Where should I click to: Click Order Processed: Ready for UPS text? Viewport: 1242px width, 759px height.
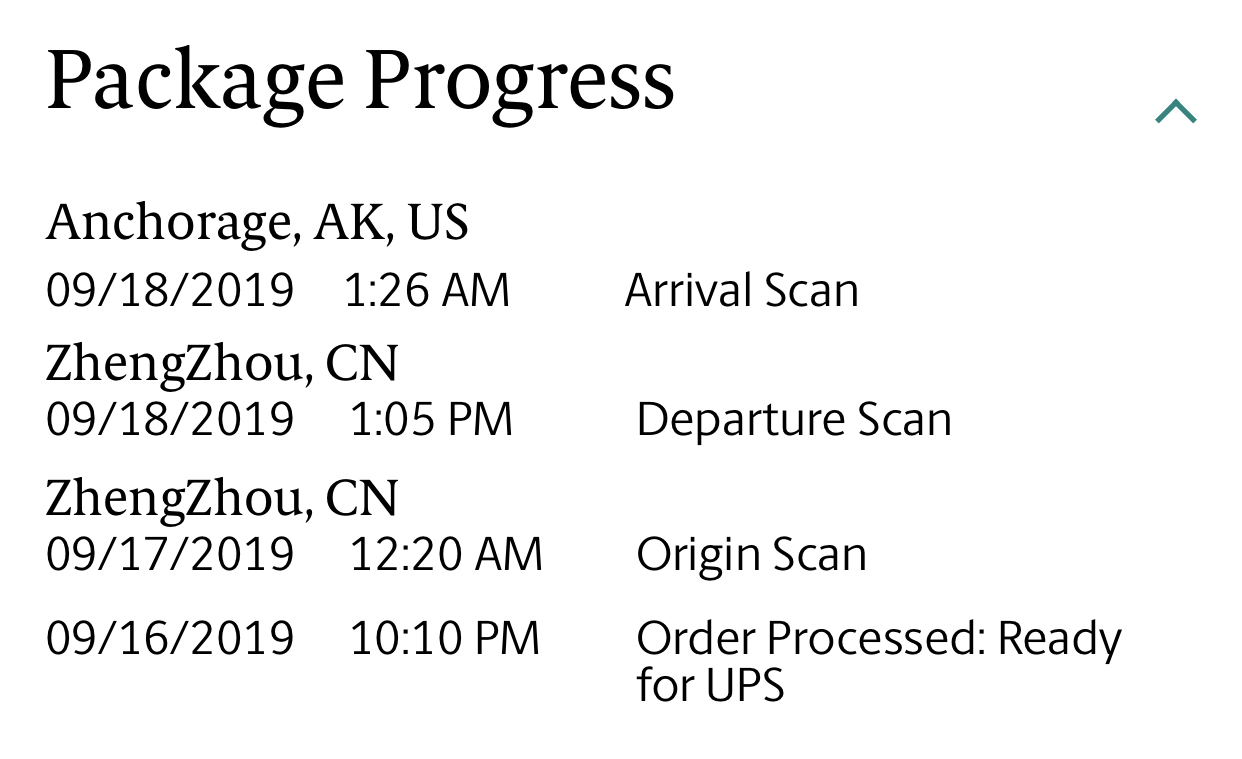tap(880, 662)
